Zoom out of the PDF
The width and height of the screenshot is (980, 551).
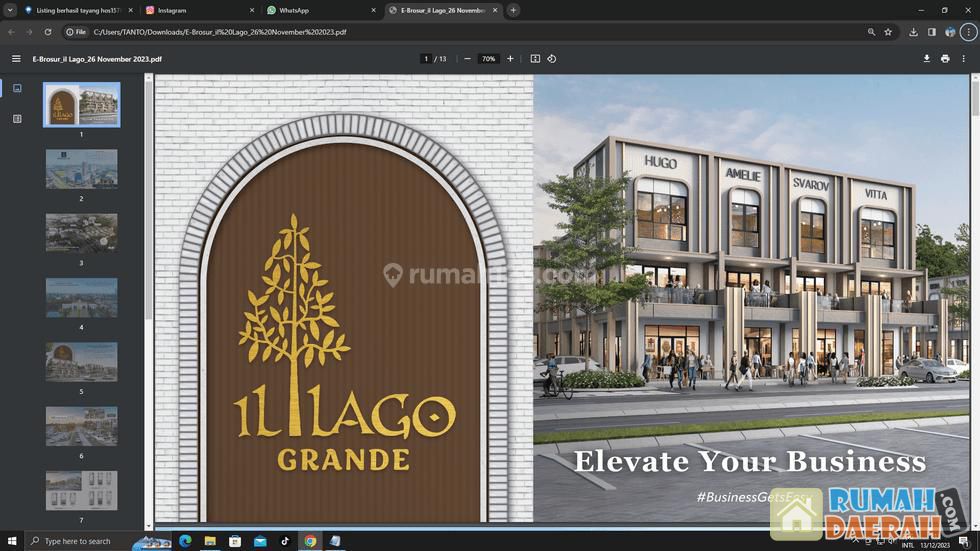click(x=467, y=59)
